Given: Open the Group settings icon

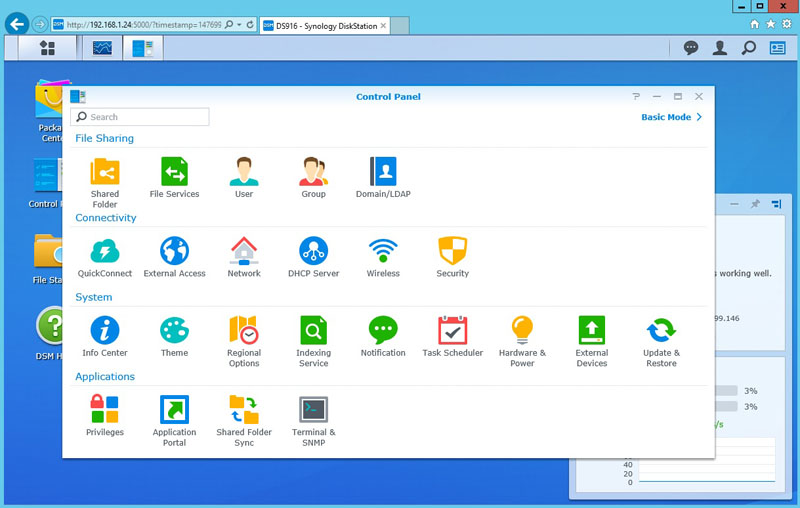Looking at the screenshot, I should pos(313,177).
